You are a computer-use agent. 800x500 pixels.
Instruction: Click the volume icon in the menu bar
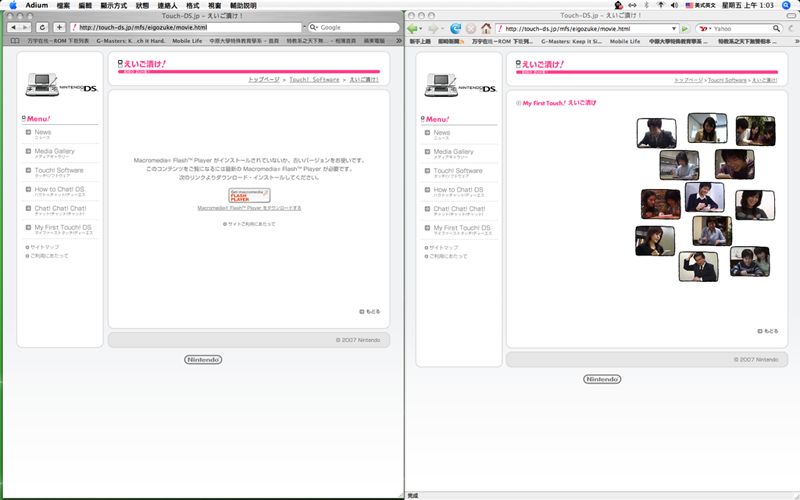(674, 5)
